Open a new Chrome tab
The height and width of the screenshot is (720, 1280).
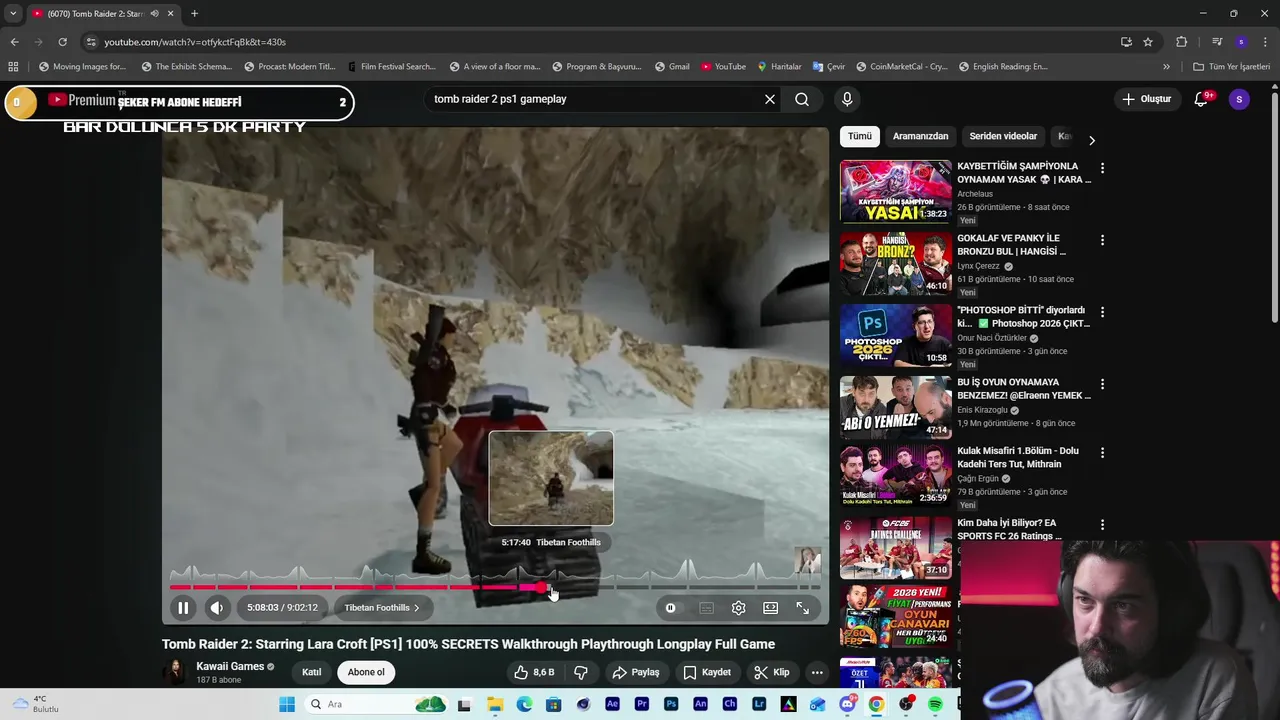point(194,13)
